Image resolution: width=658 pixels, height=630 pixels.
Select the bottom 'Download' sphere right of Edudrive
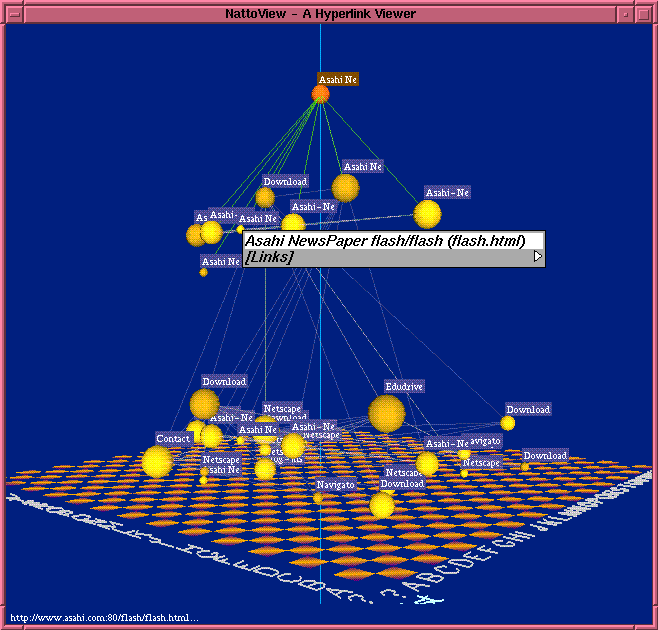point(507,423)
